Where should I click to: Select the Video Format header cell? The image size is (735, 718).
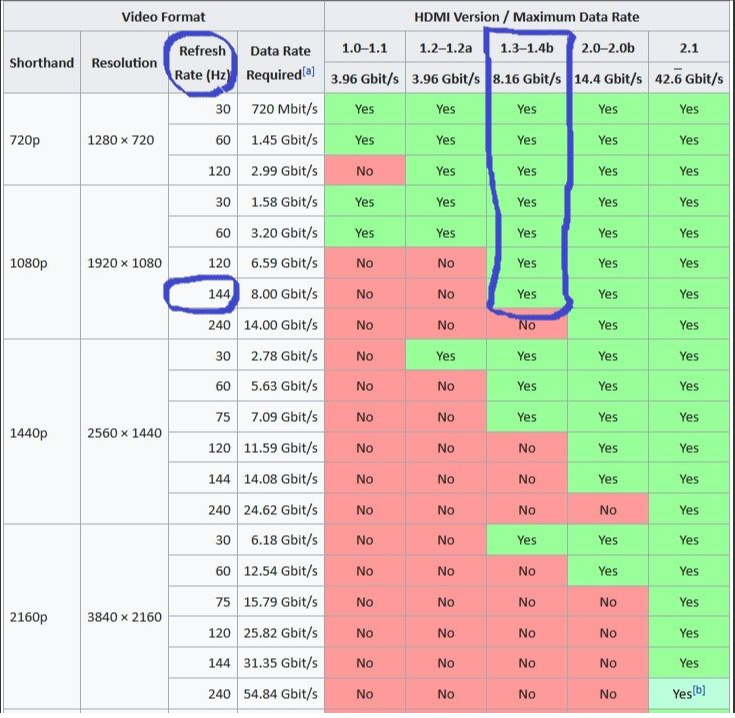164,17
